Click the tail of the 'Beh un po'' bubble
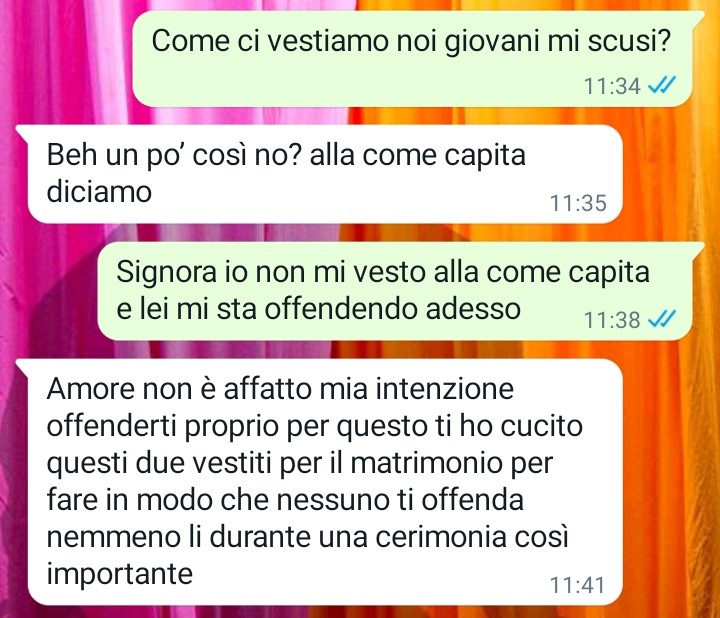 coord(22,131)
